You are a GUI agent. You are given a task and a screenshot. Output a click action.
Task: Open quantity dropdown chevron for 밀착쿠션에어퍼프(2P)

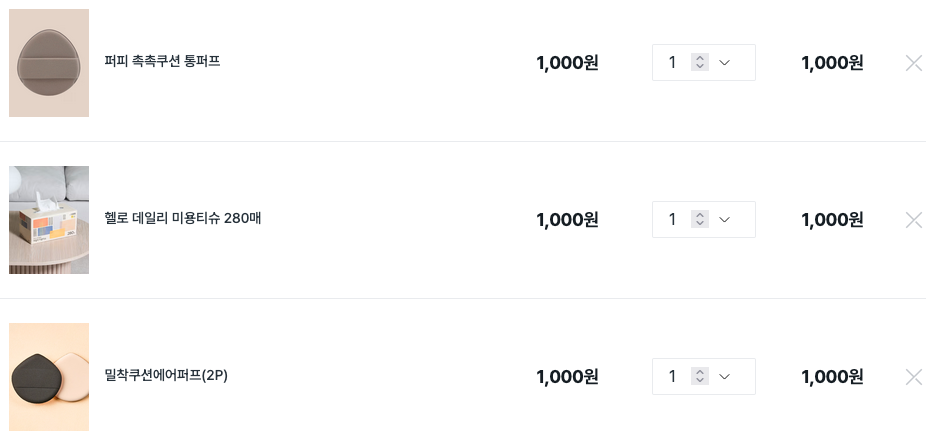tap(725, 377)
